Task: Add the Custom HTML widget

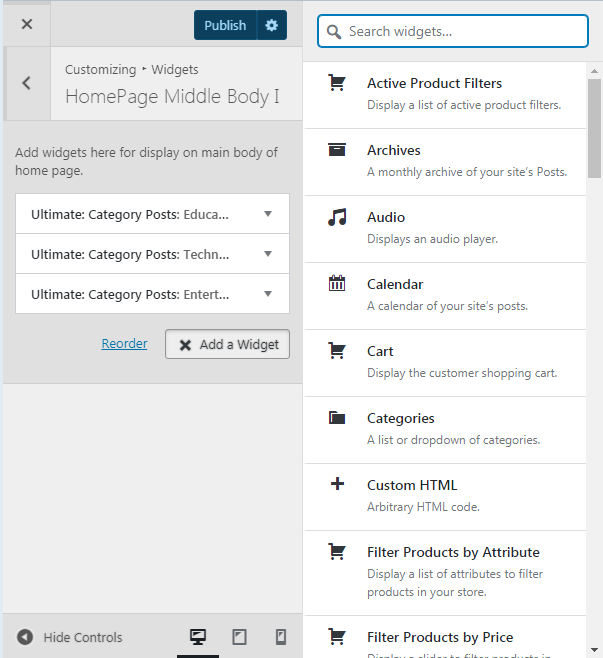Action: 445,497
